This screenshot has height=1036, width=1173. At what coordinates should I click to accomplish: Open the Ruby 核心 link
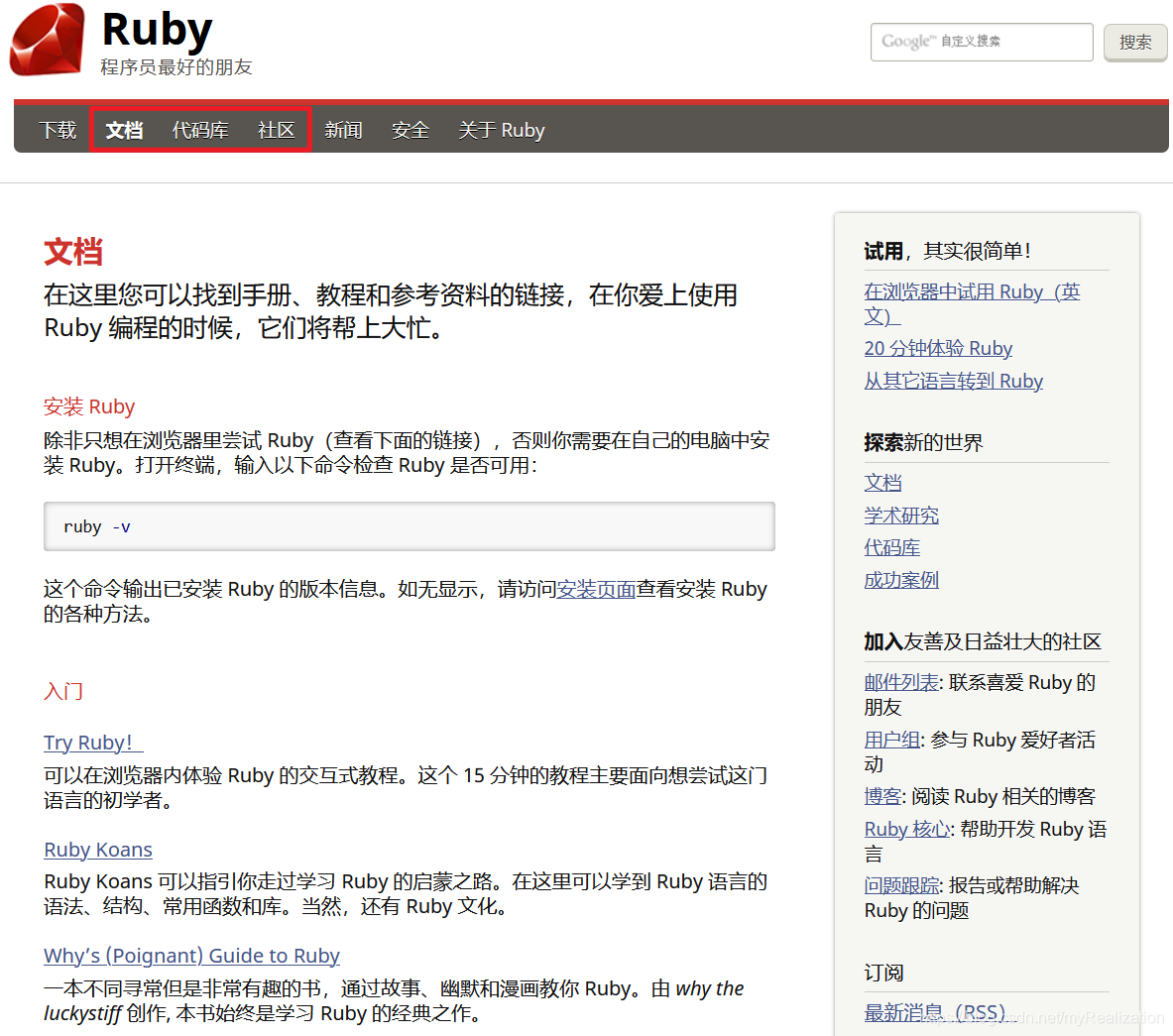click(x=907, y=829)
